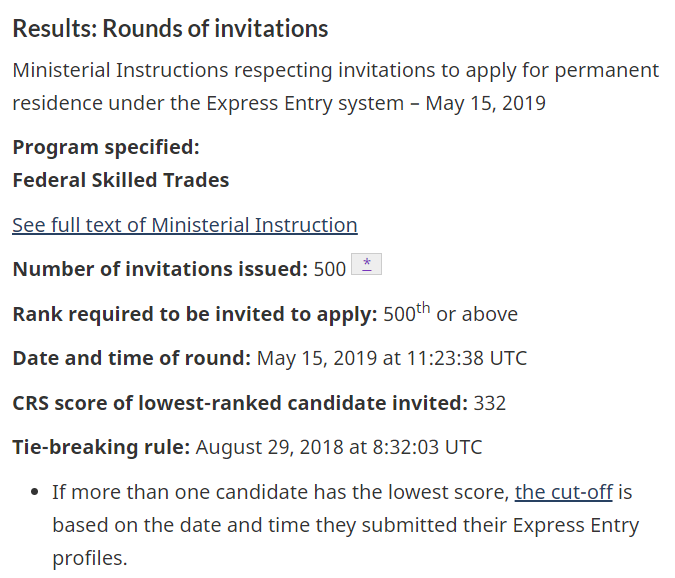675x578 pixels.
Task: Click the 'Express Entry system – May 15, 2019' text
Action: tap(375, 103)
